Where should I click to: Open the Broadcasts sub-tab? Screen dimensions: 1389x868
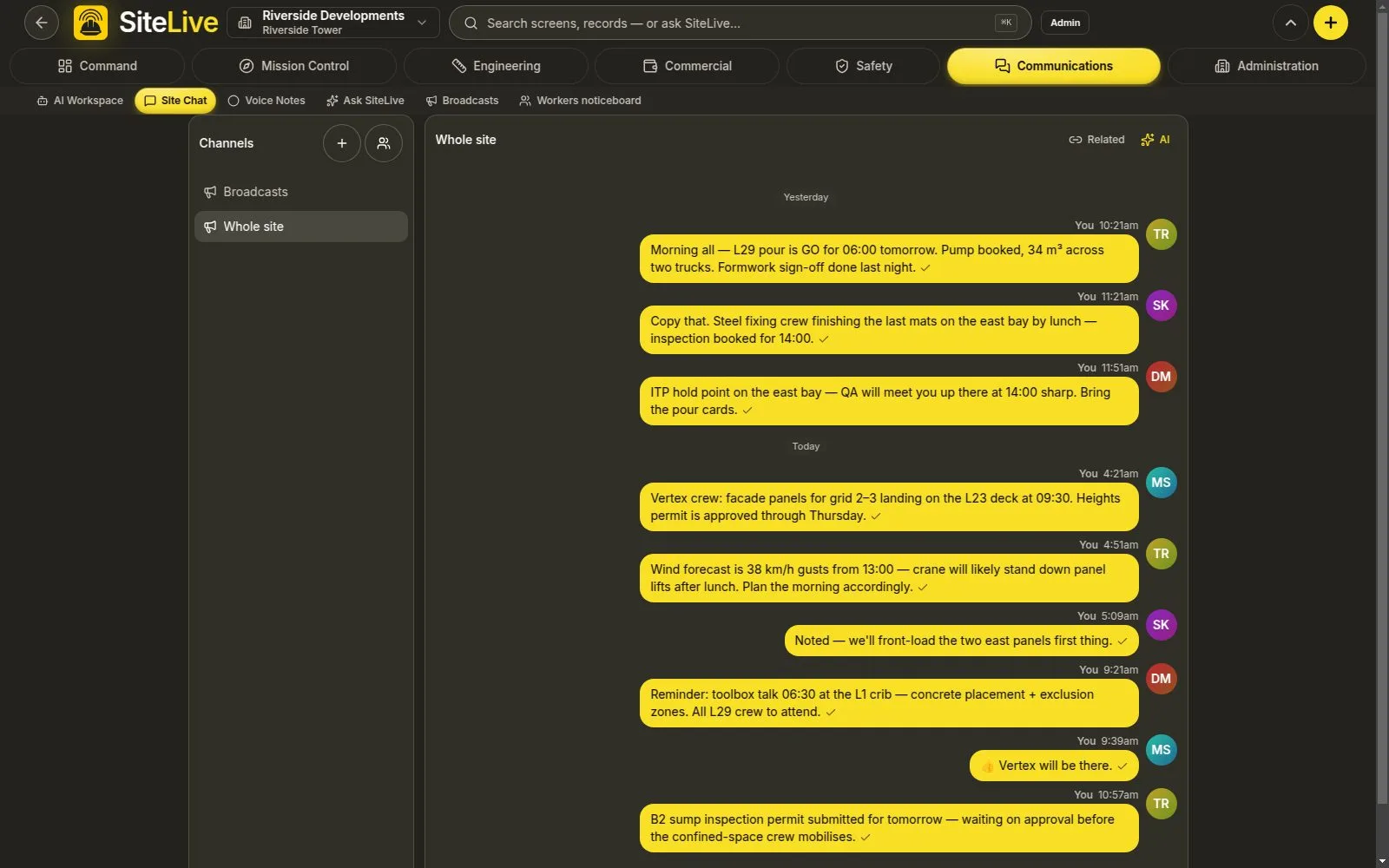click(x=463, y=101)
